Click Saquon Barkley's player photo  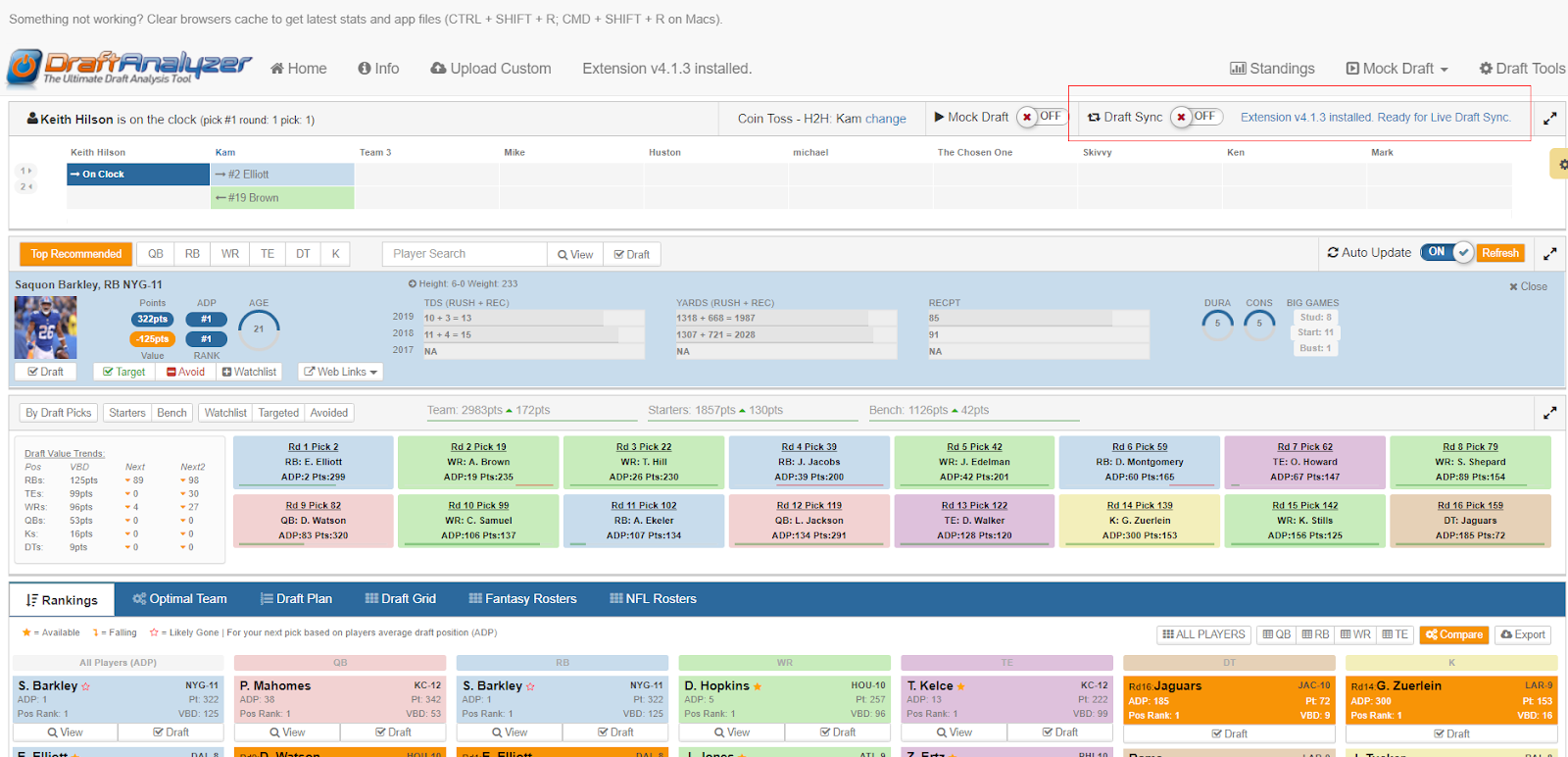tap(46, 328)
